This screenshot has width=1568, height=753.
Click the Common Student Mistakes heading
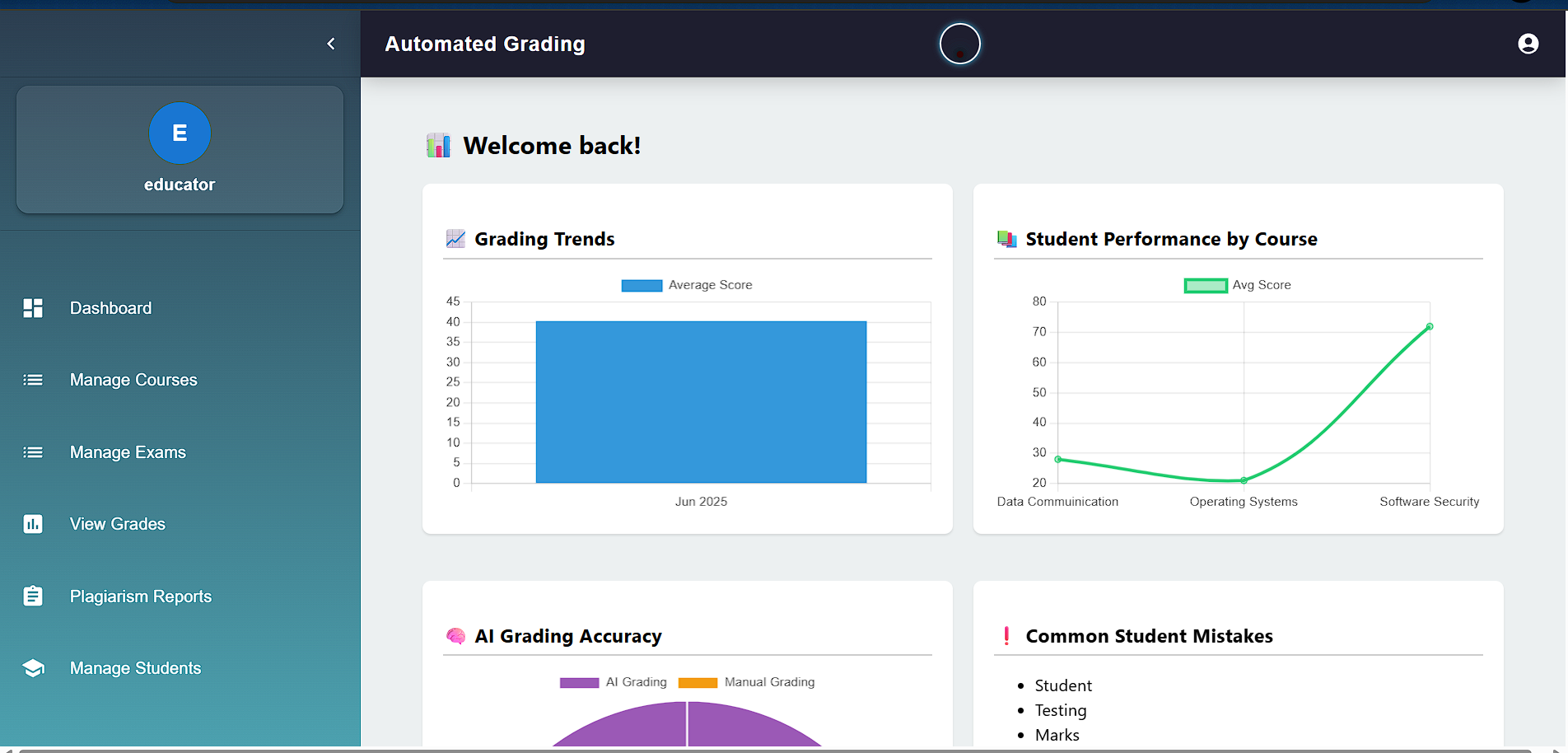pos(1149,636)
